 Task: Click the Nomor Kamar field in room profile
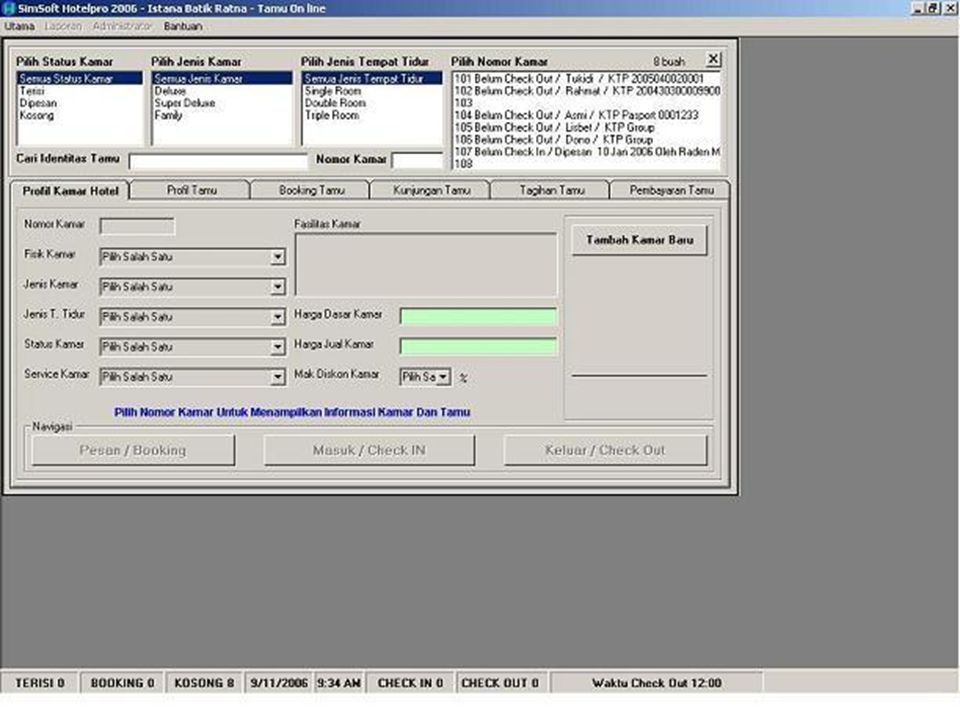(137, 227)
